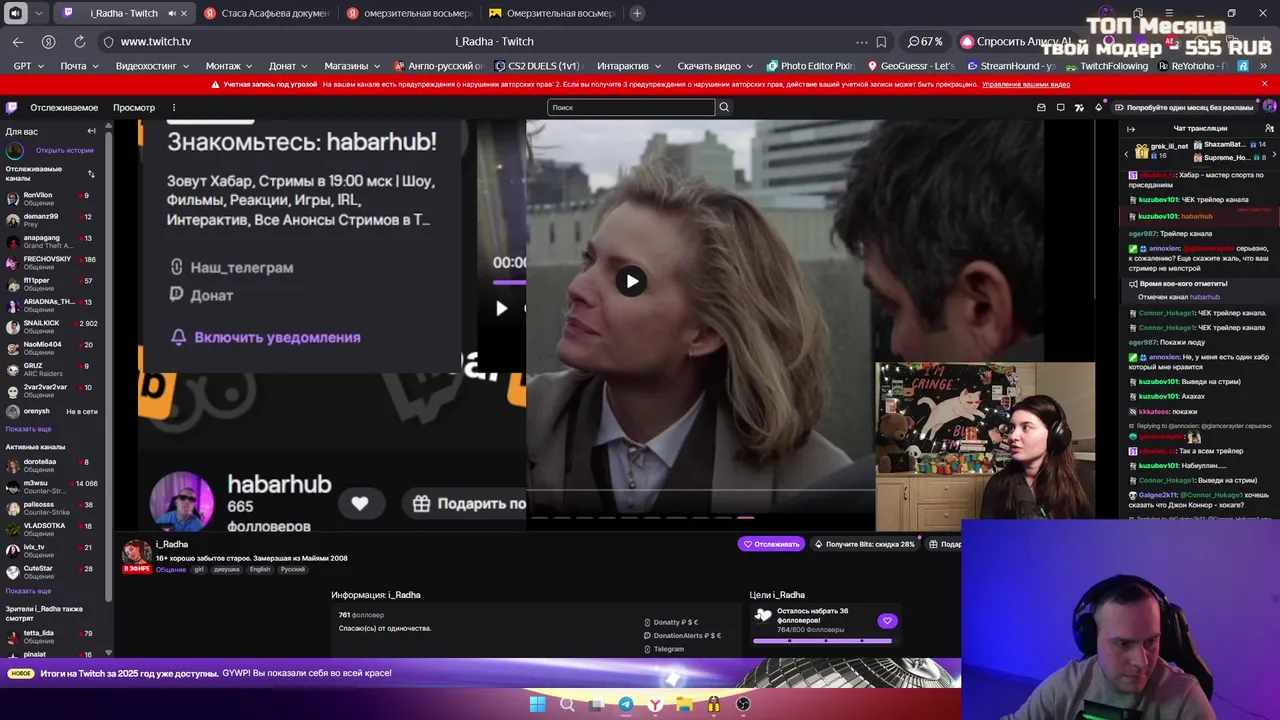Expand the Скачать видео bookmarks folder
Image resolution: width=1280 pixels, height=720 pixels.
716,66
